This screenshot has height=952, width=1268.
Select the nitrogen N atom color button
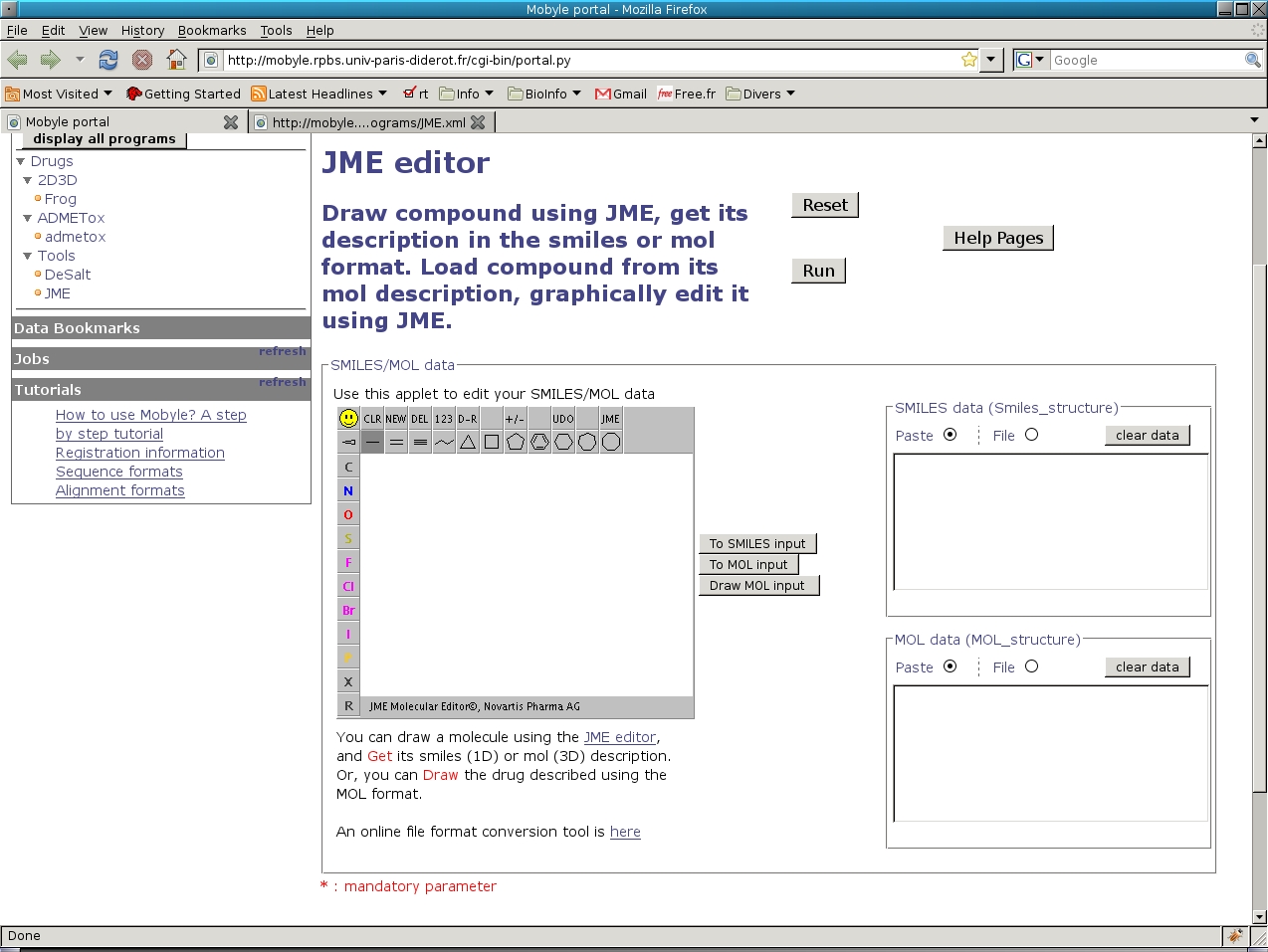pyautogui.click(x=348, y=490)
